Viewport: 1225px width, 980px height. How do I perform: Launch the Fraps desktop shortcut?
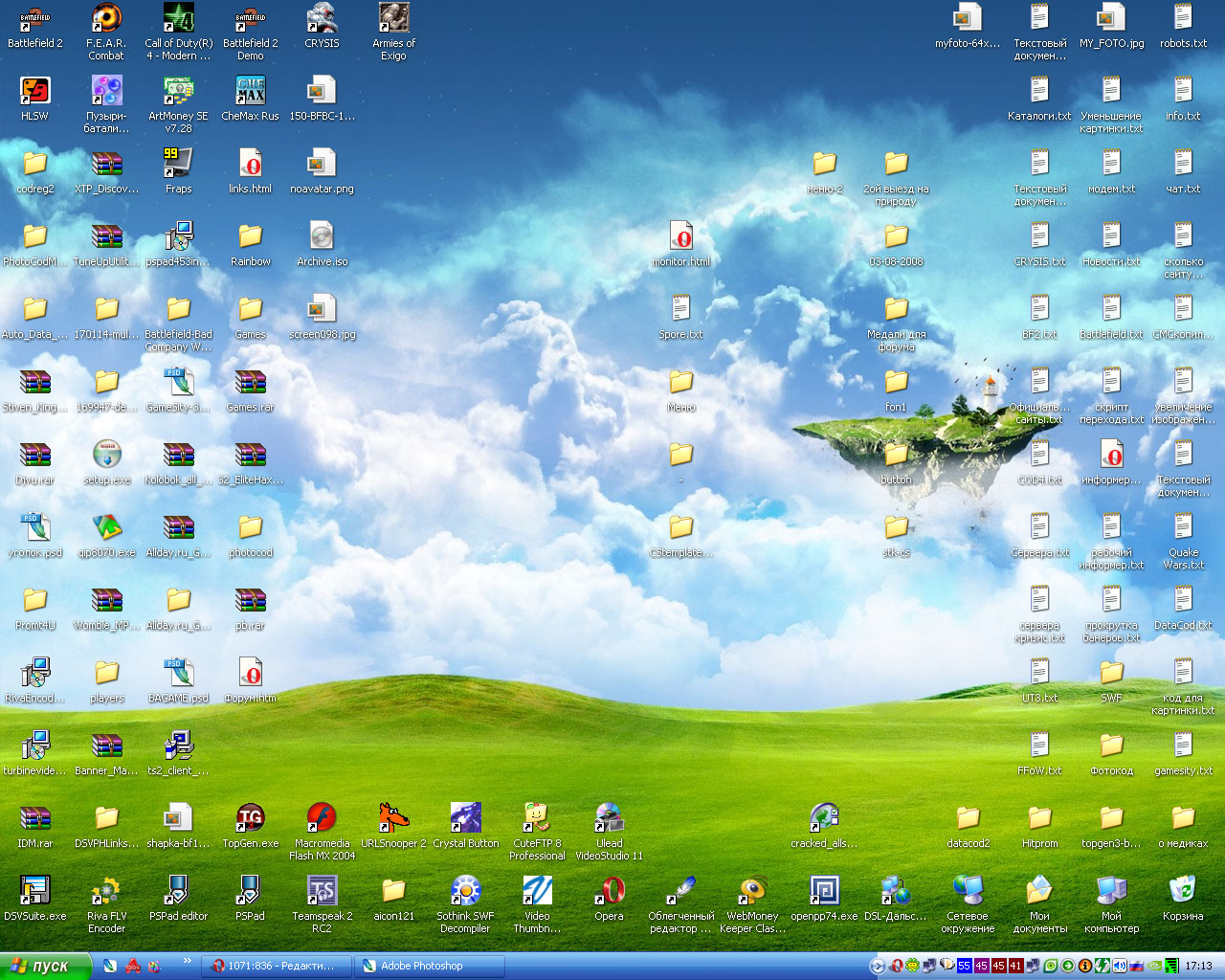pos(178,165)
